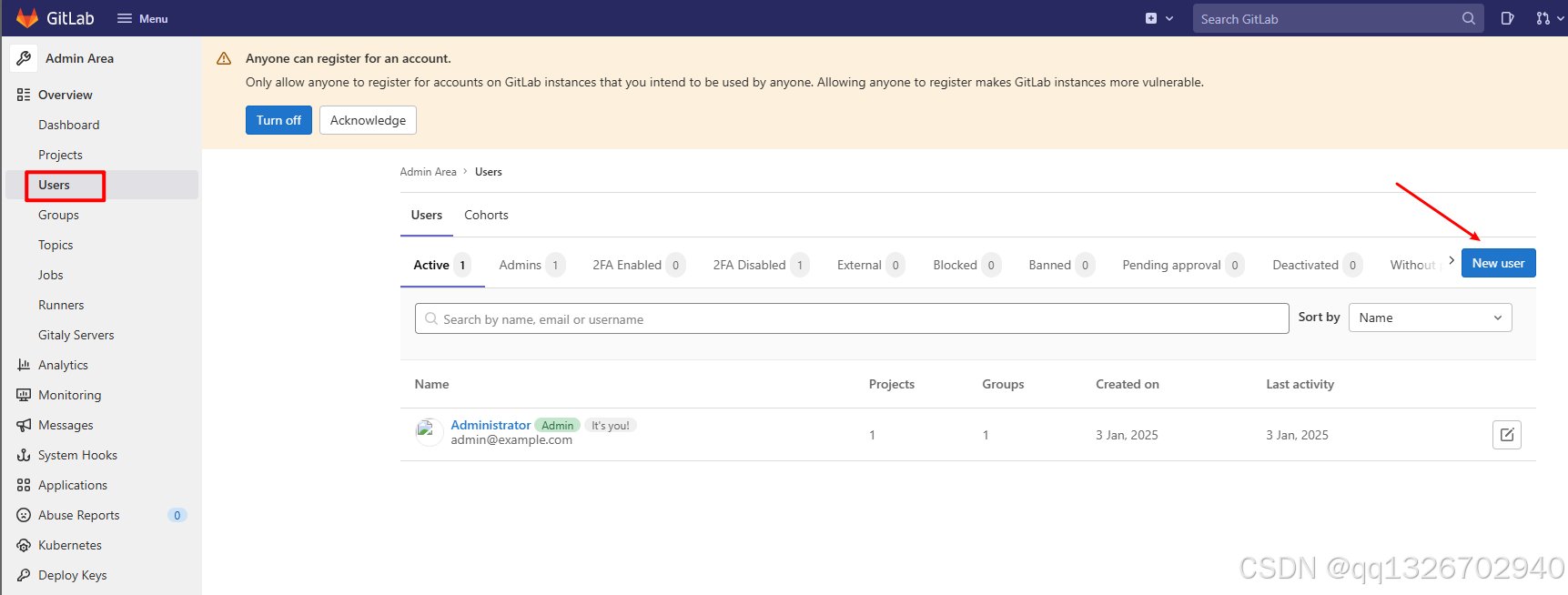1568x595 pixels.
Task: Click admin@example.com email text
Action: pyautogui.click(x=511, y=439)
